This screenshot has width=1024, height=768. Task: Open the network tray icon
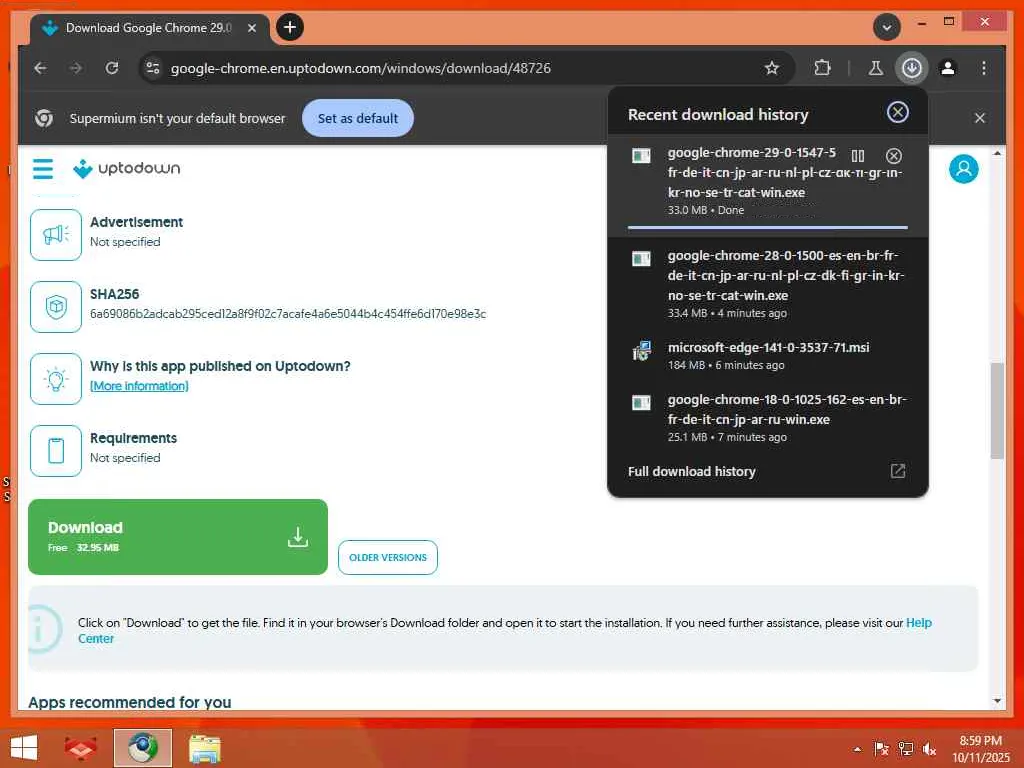pos(905,749)
